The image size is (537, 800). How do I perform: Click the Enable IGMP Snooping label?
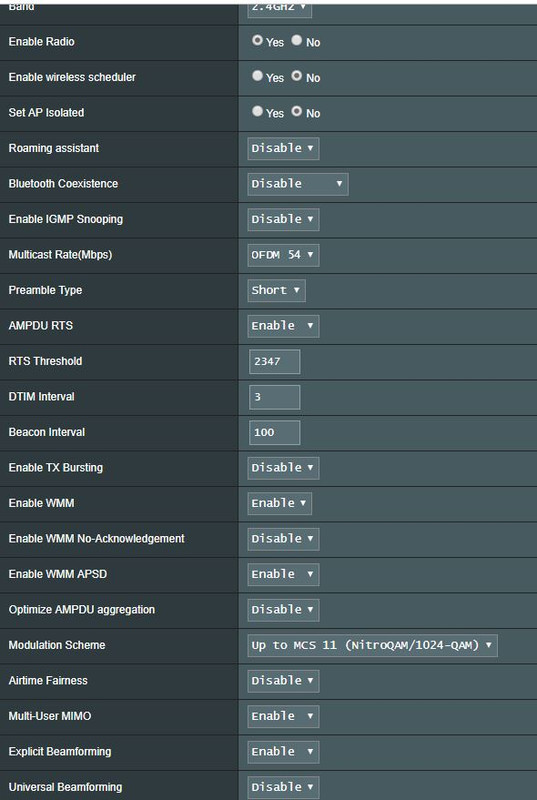(66, 219)
